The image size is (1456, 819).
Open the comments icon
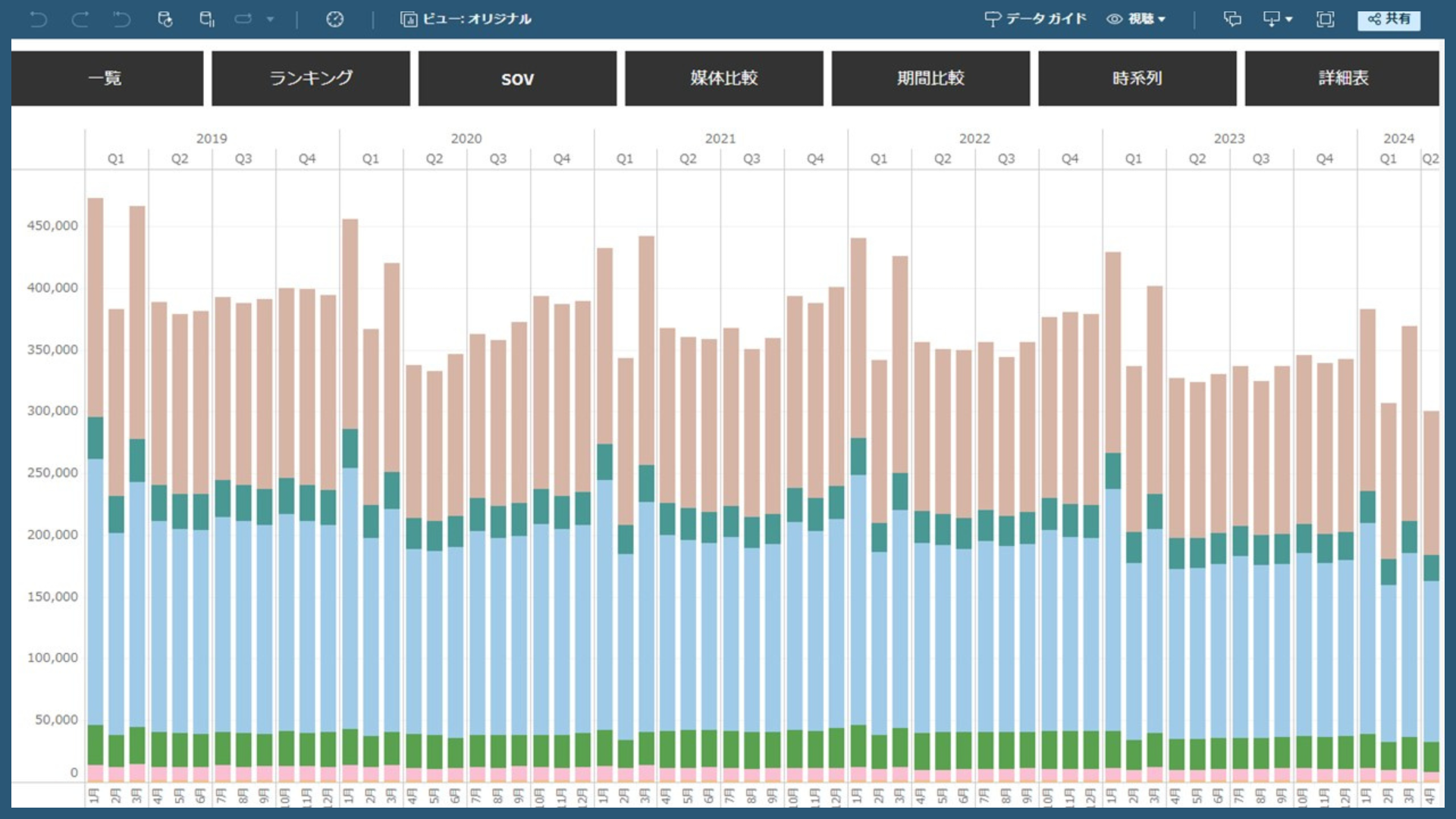(1232, 19)
